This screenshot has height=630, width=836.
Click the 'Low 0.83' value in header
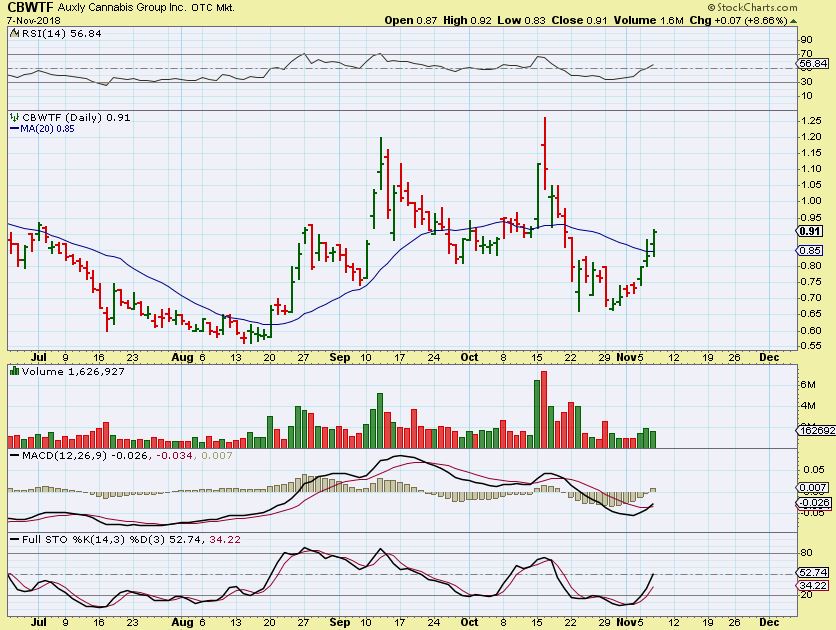521,21
